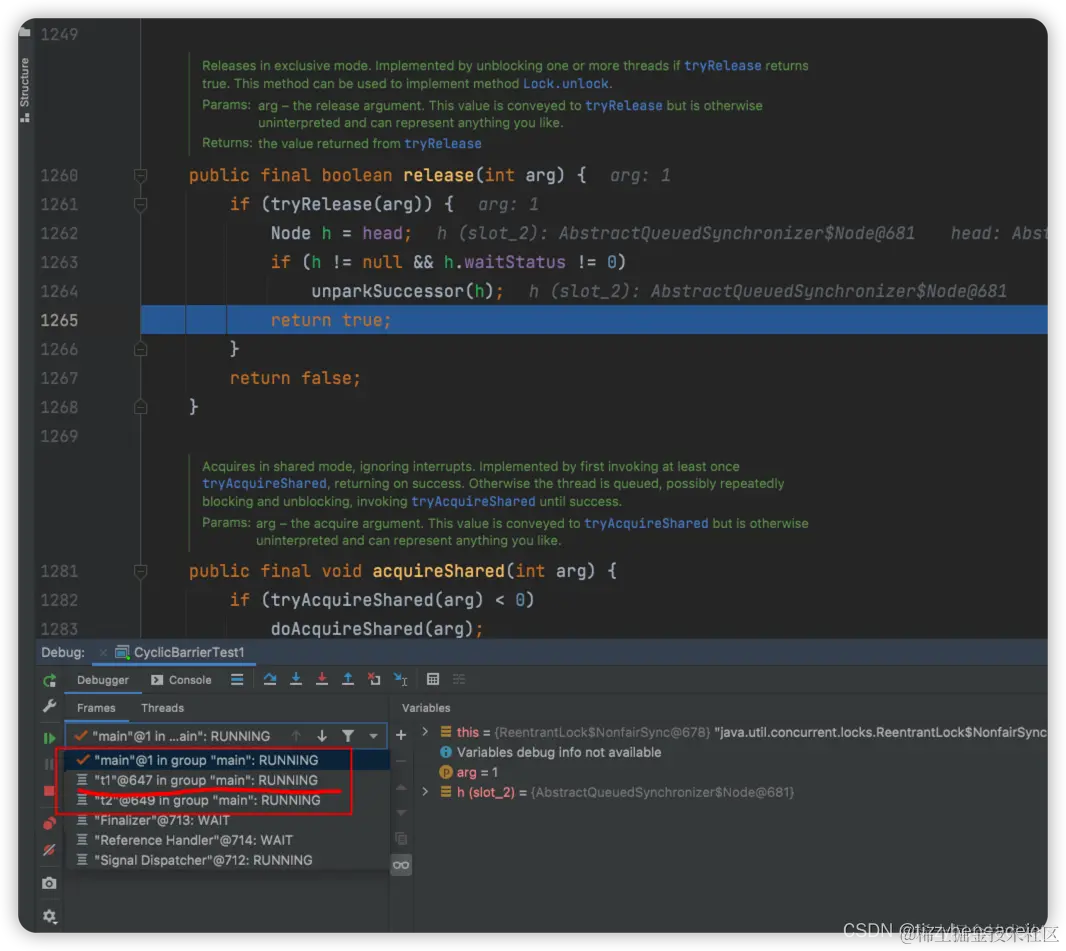Click the release method name on line 1260
The width and height of the screenshot is (1066, 951).
point(438,176)
